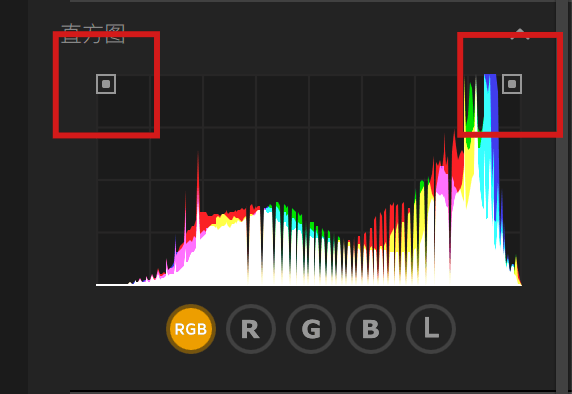Toggle the highlight clipping warning indicator
The height and width of the screenshot is (394, 572).
pos(512,84)
